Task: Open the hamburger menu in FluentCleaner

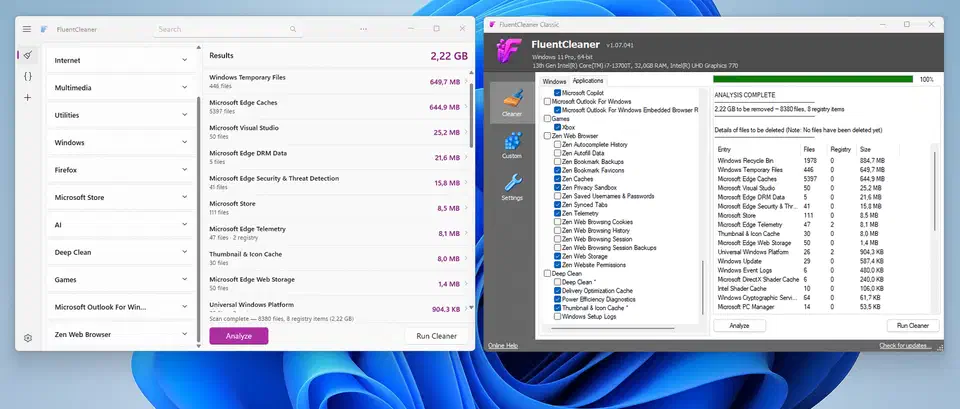Action: point(27,29)
